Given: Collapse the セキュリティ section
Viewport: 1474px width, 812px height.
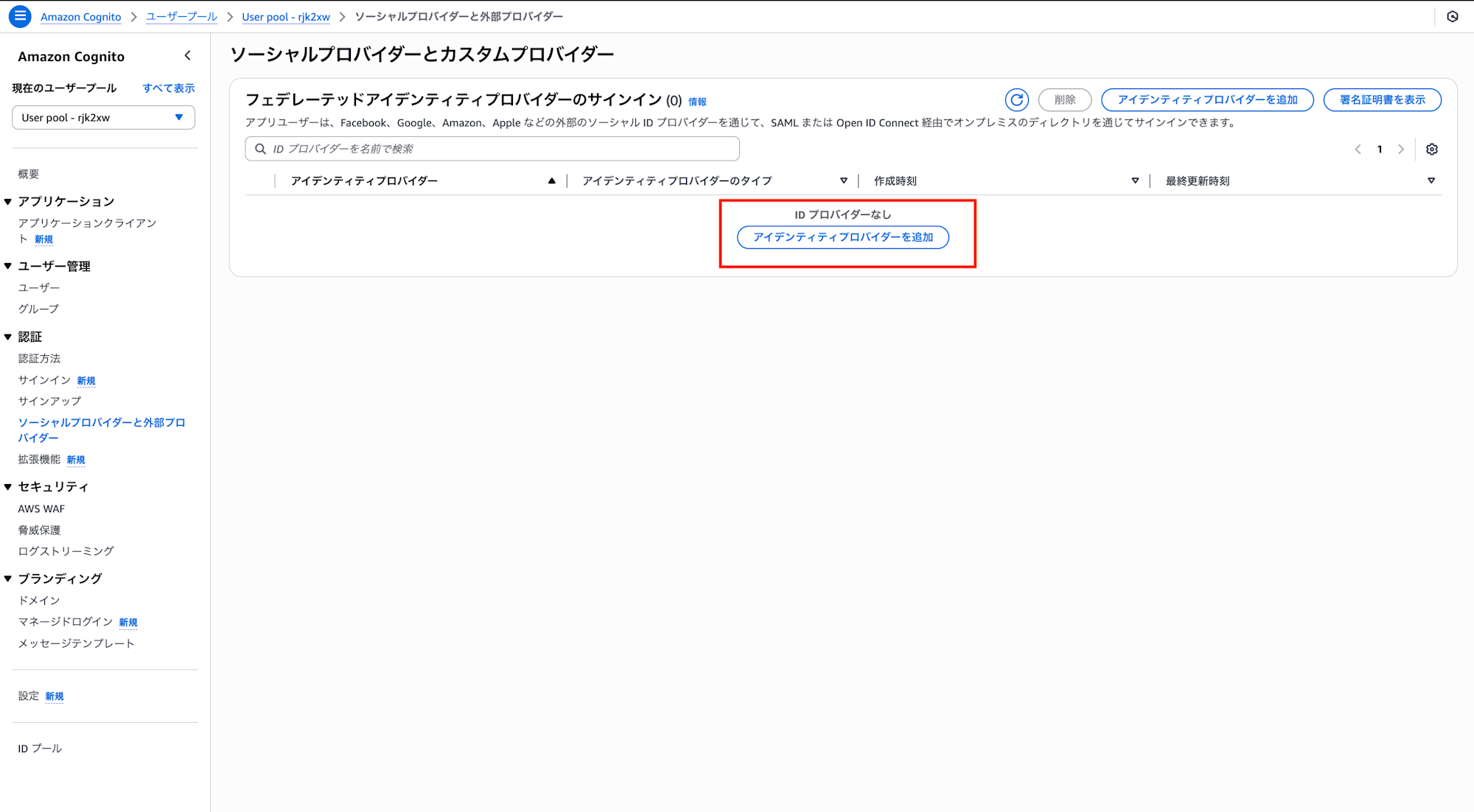Looking at the screenshot, I should point(8,486).
